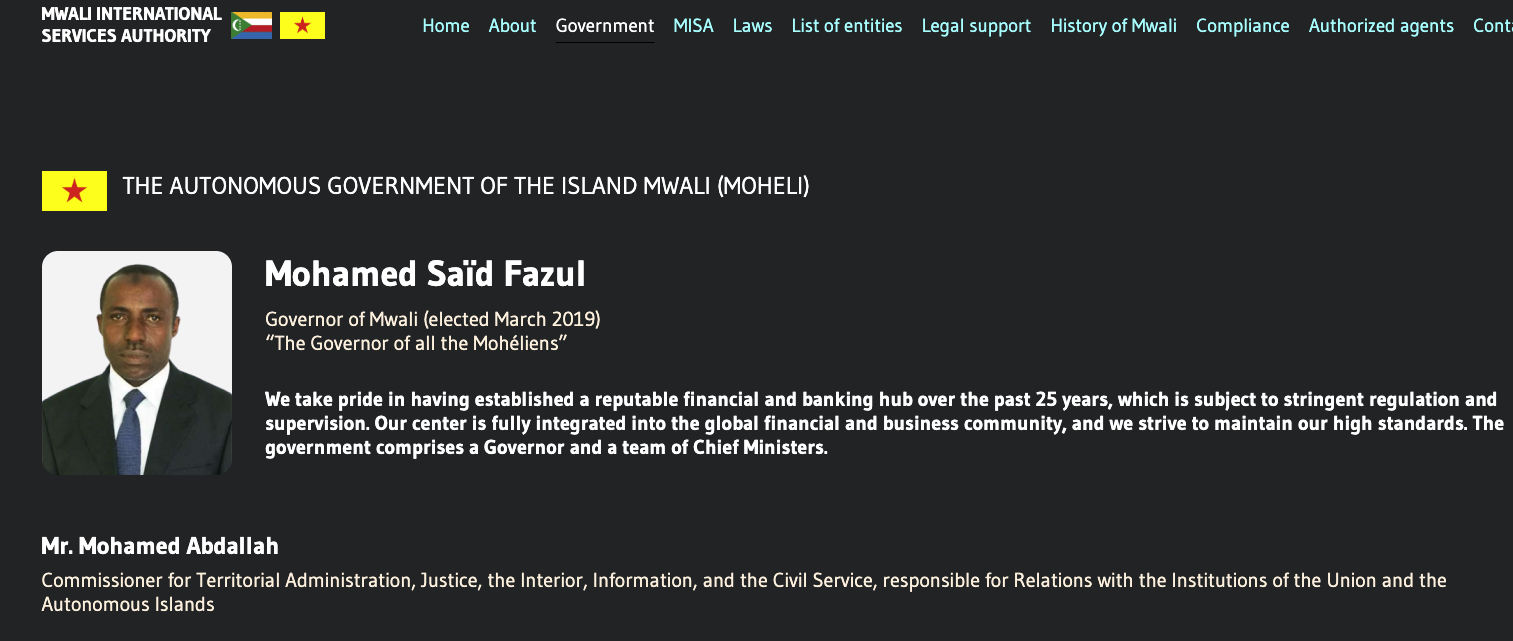
Task: Select the yellow Mwali flag beside the page heading
Action: (x=73, y=190)
